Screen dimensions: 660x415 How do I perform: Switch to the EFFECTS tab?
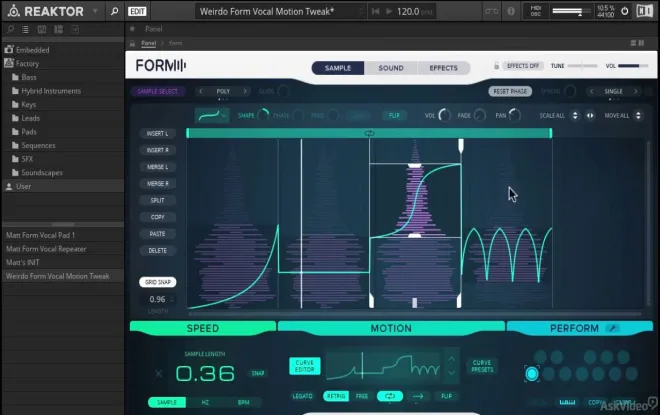pyautogui.click(x=443, y=68)
